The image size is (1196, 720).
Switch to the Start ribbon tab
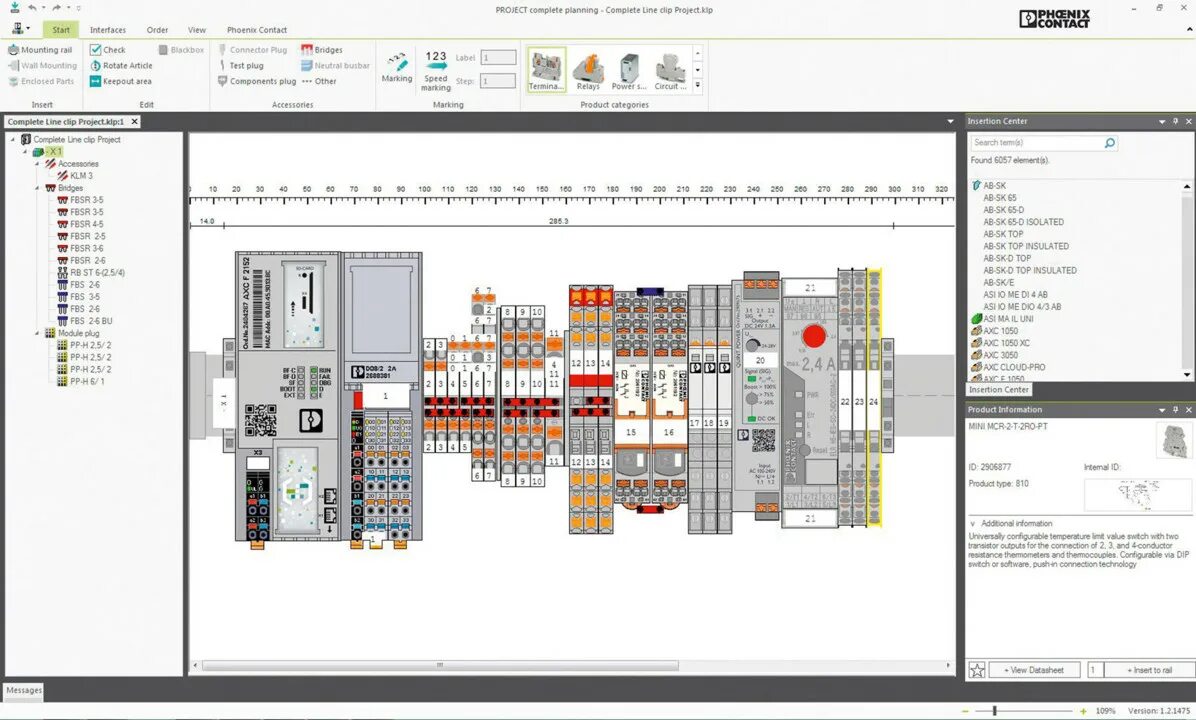point(61,30)
